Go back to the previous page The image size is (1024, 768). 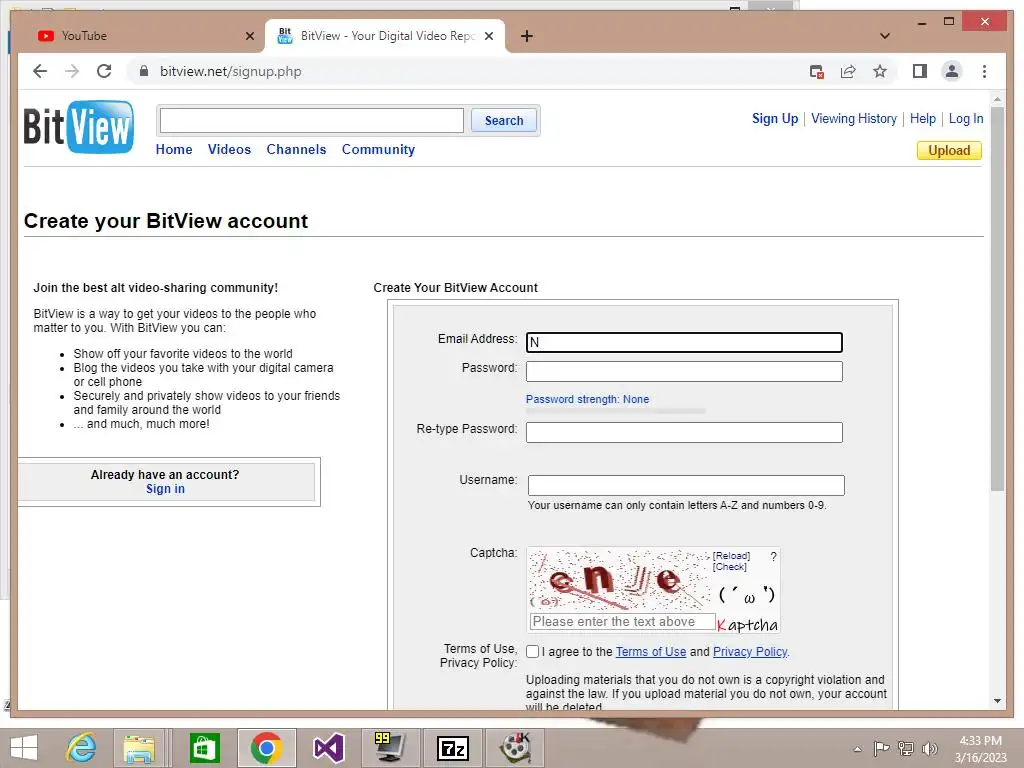(40, 71)
